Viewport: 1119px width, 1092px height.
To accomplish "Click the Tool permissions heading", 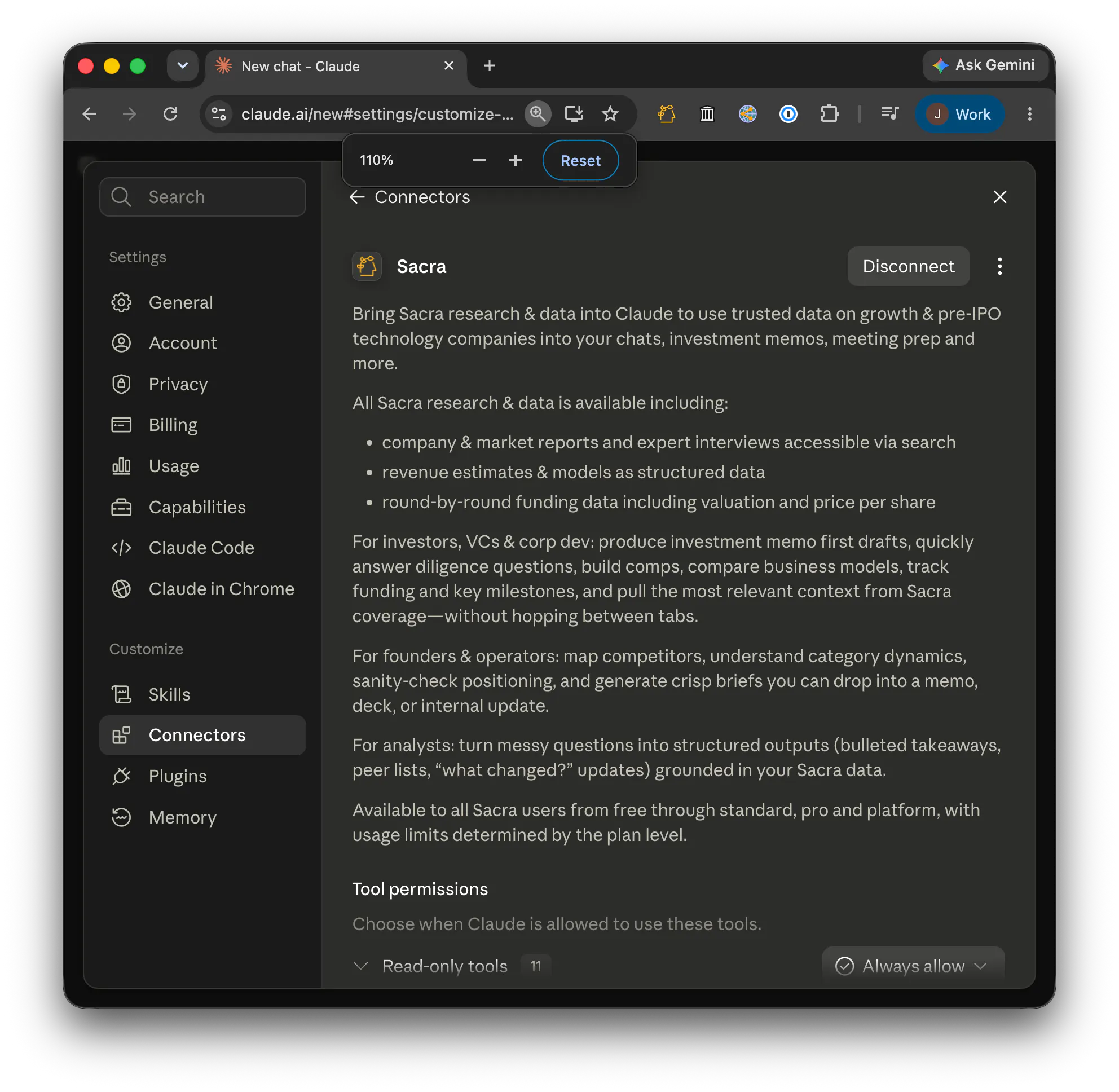I will click(x=420, y=889).
